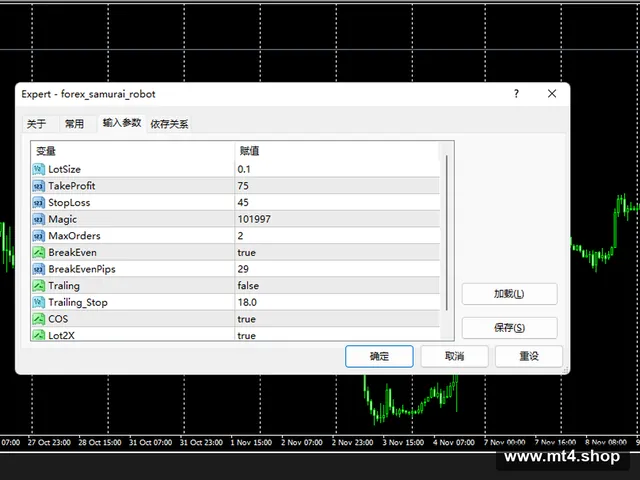Select the MaxOrders value 2
This screenshot has height=480, width=640.
240,236
